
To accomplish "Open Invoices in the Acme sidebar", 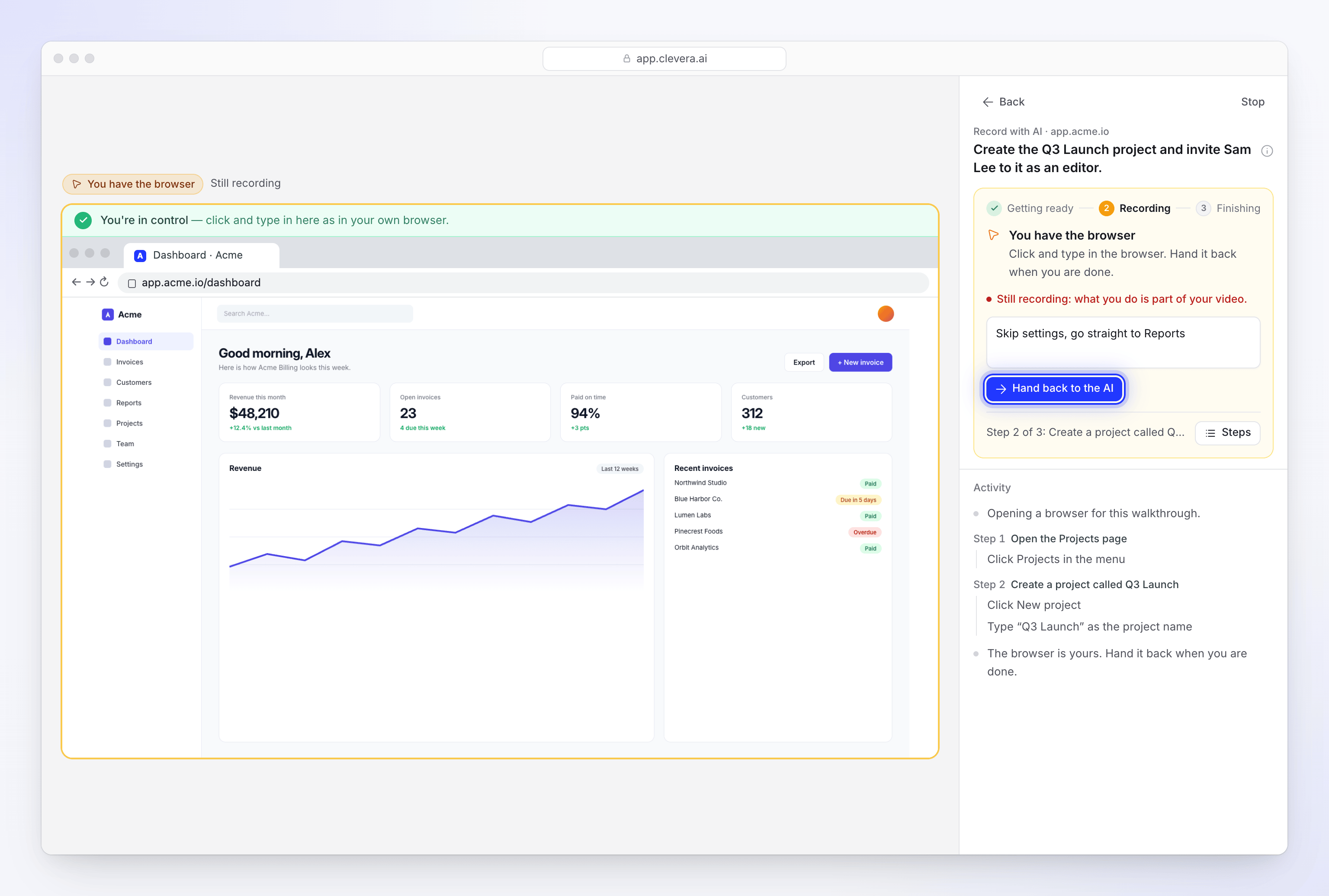I will (146, 362).
